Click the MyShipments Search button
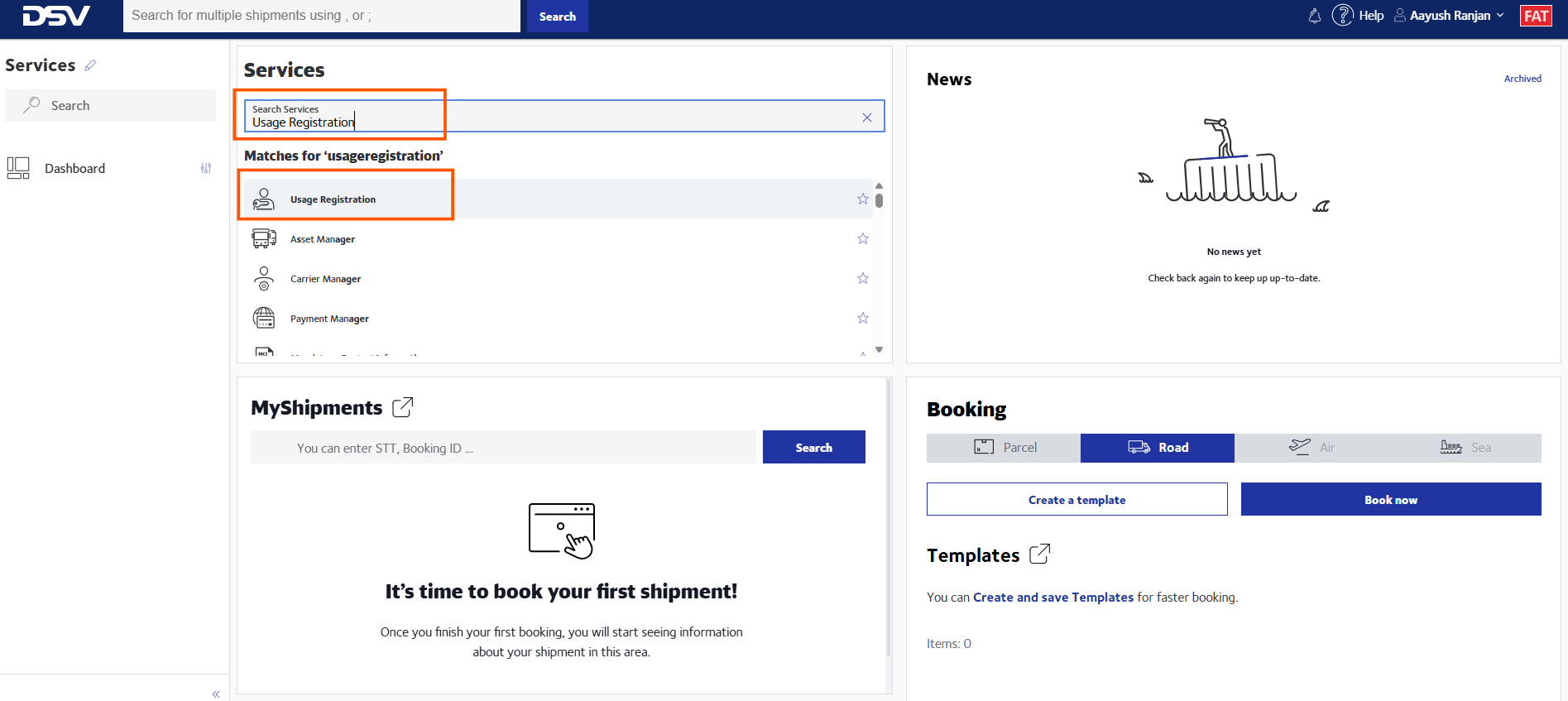The height and width of the screenshot is (701, 1568). [814, 447]
